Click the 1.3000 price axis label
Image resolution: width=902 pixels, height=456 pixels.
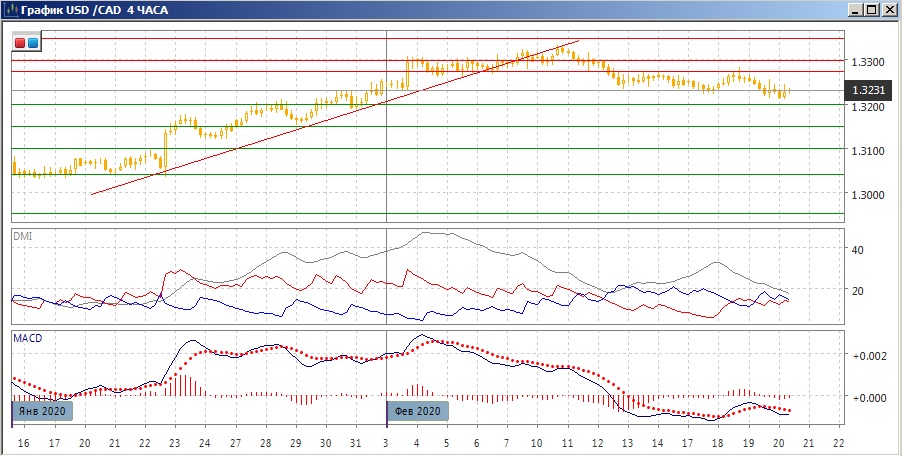coord(865,194)
